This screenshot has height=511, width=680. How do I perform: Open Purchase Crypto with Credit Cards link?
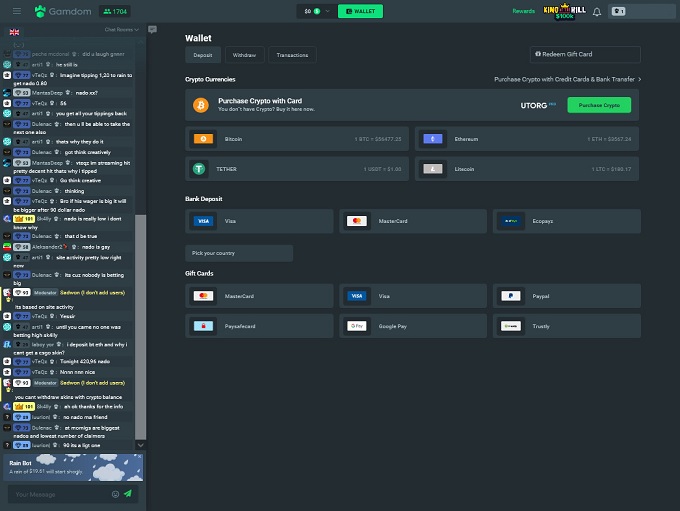click(568, 79)
